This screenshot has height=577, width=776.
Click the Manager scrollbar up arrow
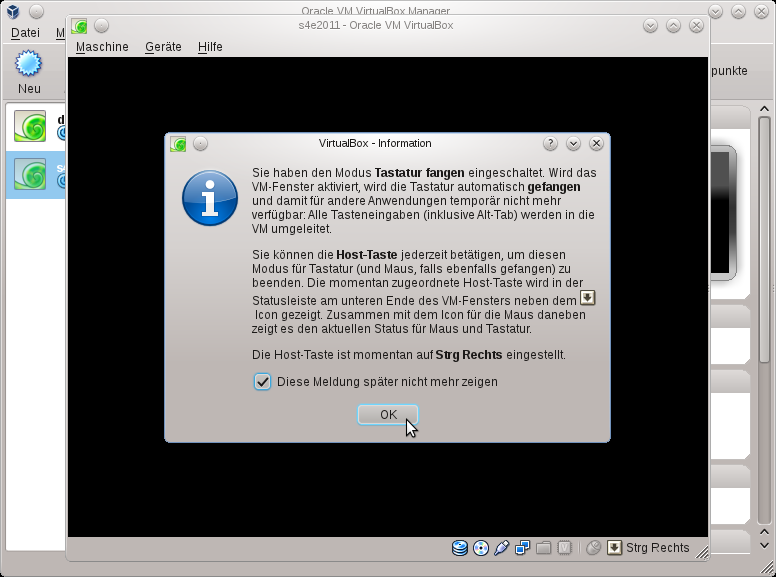pyautogui.click(x=764, y=109)
